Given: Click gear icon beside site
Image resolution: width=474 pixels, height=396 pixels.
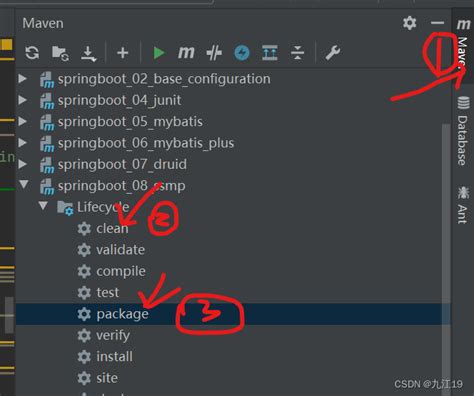Looking at the screenshot, I should coord(84,378).
